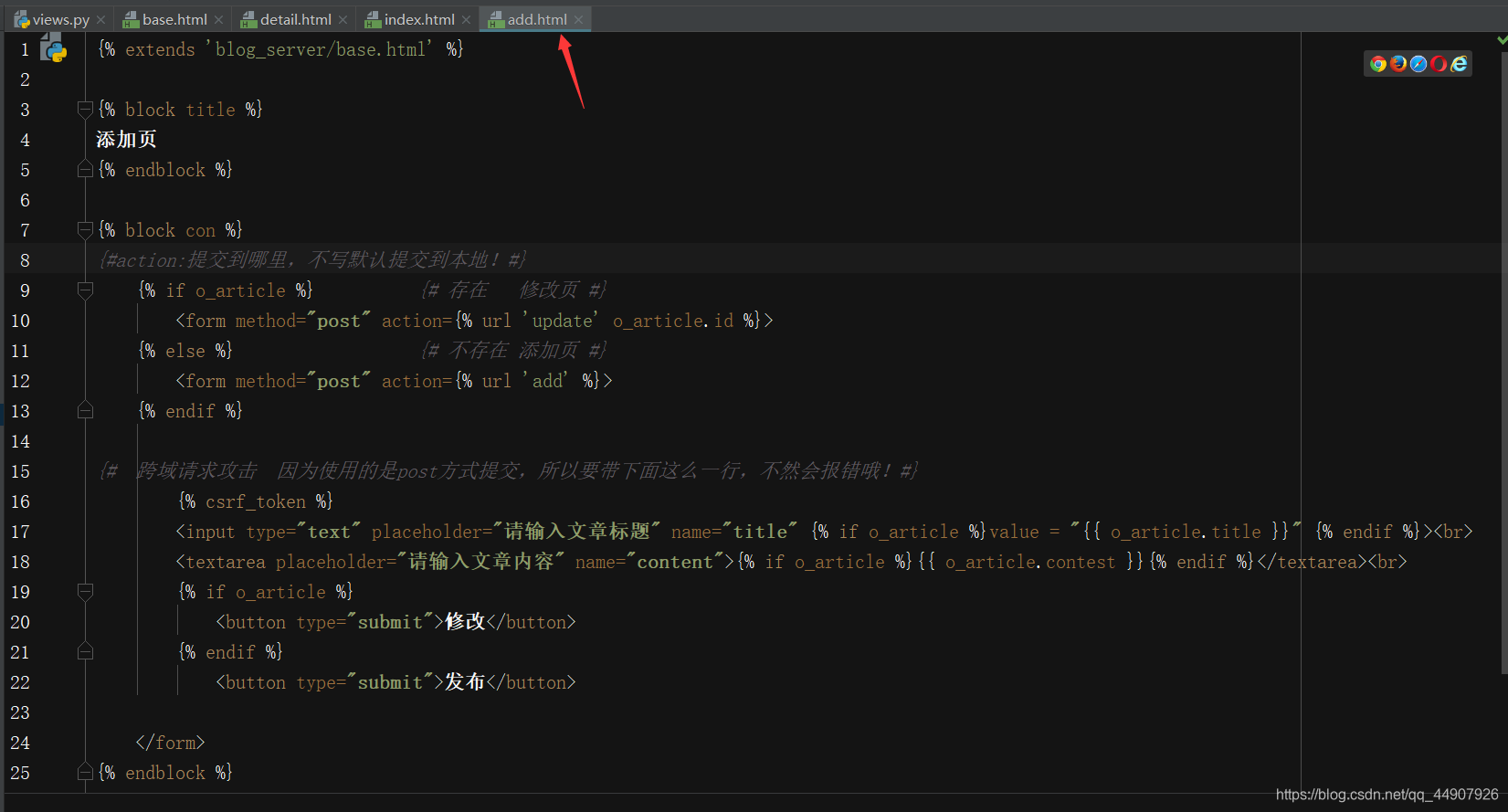The width and height of the screenshot is (1508, 812).
Task: Open page in Opera browser
Action: tap(1438, 63)
